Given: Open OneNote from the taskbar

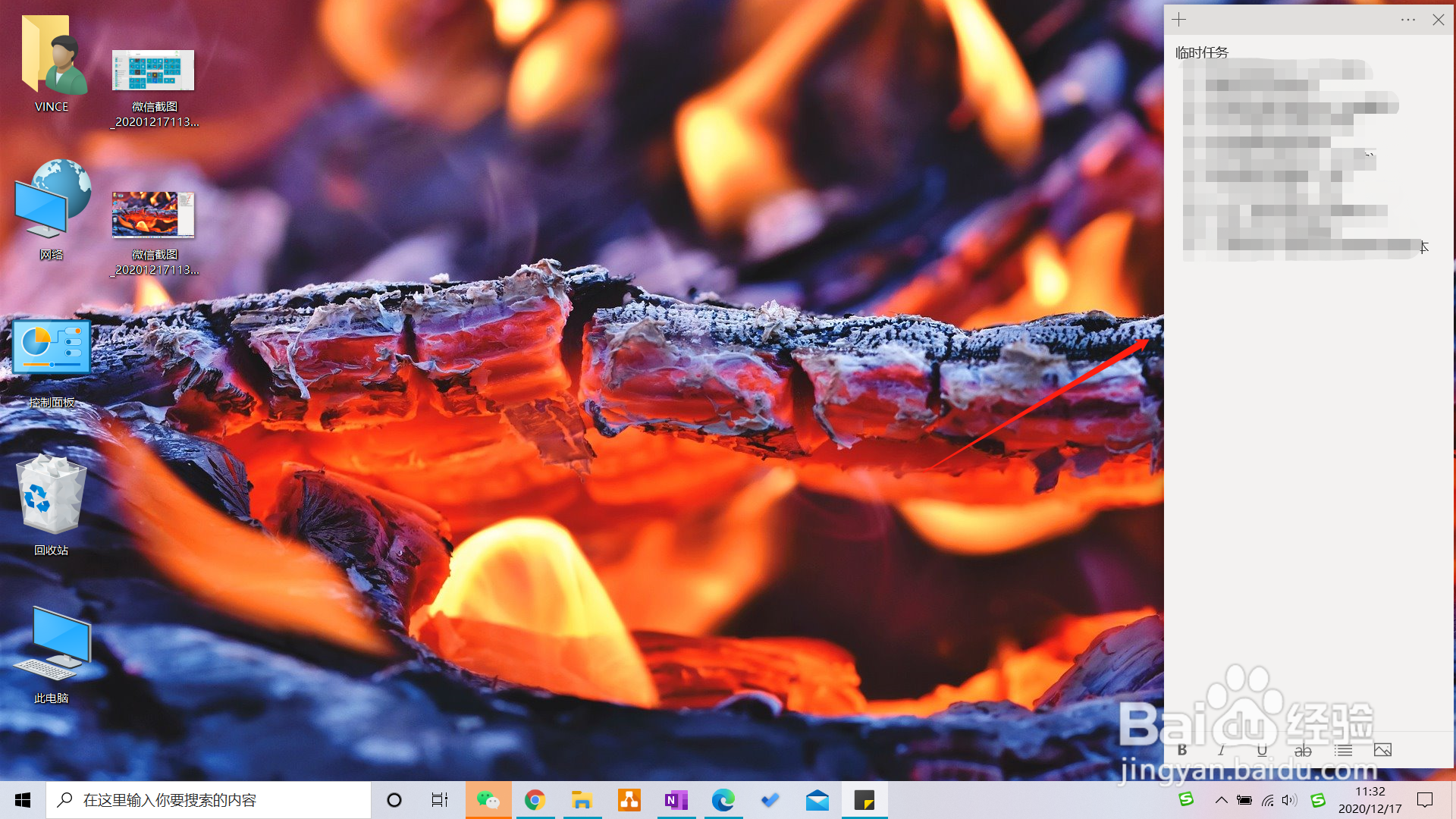Looking at the screenshot, I should [x=676, y=800].
